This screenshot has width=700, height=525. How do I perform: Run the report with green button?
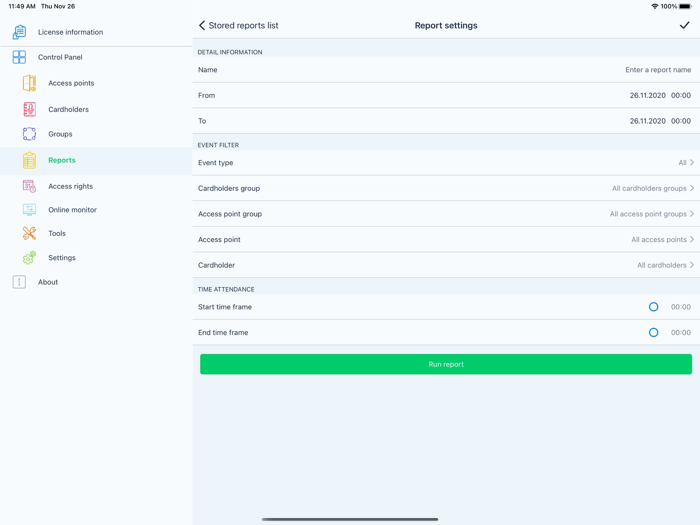pos(446,364)
